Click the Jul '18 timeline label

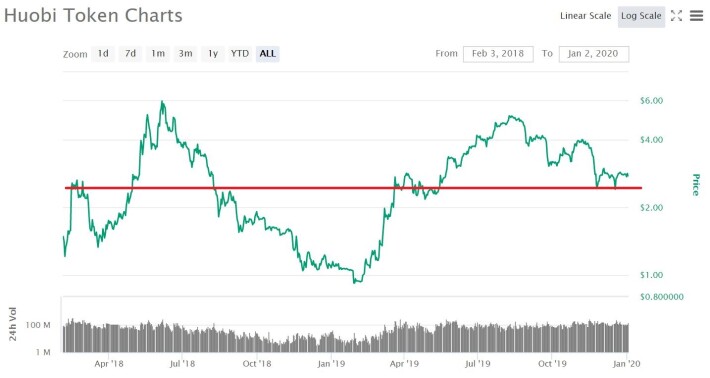coord(182,364)
